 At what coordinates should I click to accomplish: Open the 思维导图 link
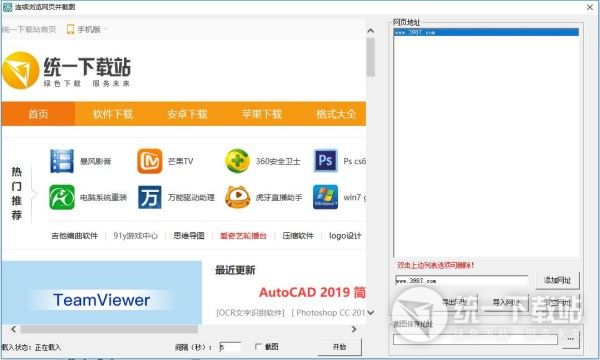[x=189, y=236]
